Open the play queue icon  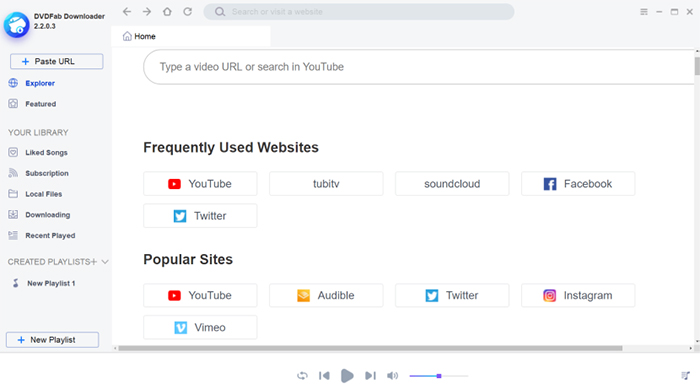click(x=685, y=376)
